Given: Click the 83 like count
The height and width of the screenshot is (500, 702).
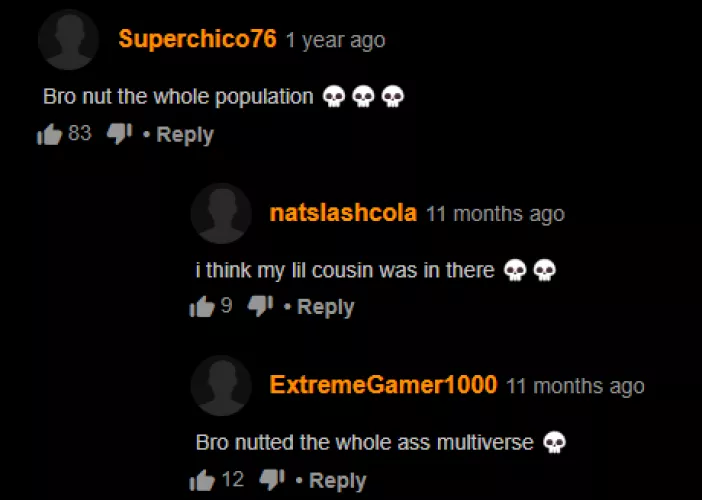Looking at the screenshot, I should pos(80,133).
